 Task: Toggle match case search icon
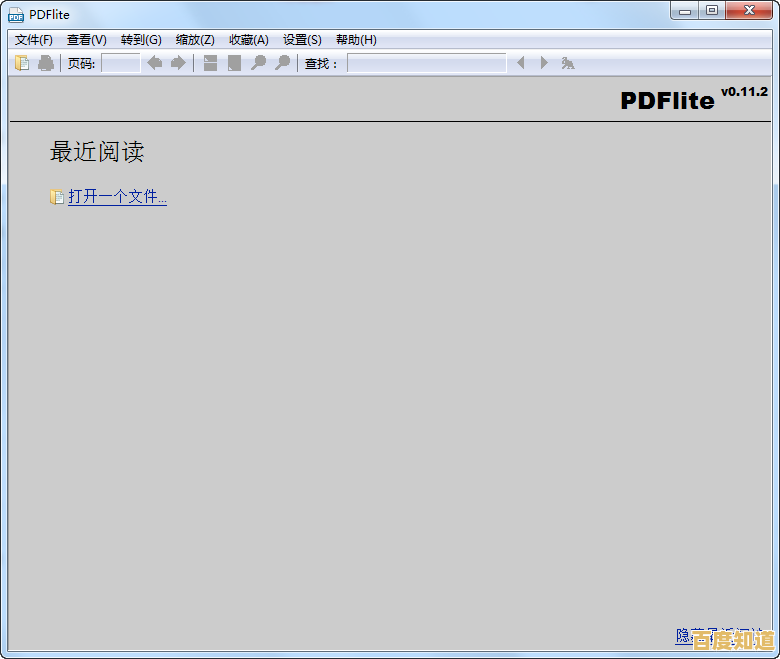pos(568,63)
